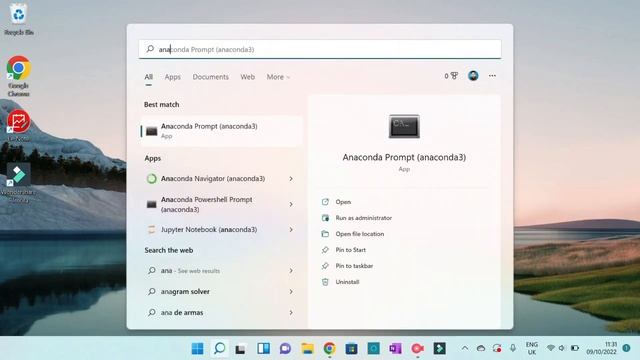Switch to the Web search tab
This screenshot has height=360, width=640.
click(247, 77)
